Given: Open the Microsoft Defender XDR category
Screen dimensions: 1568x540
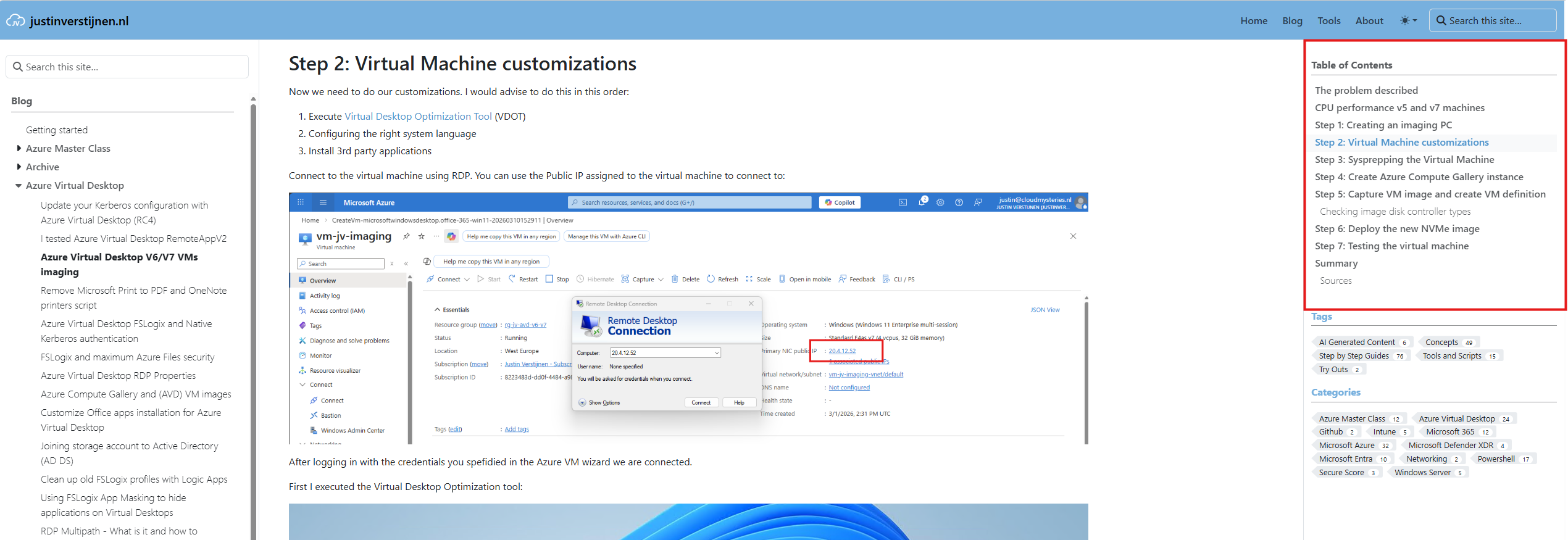Looking at the screenshot, I should [1450, 445].
